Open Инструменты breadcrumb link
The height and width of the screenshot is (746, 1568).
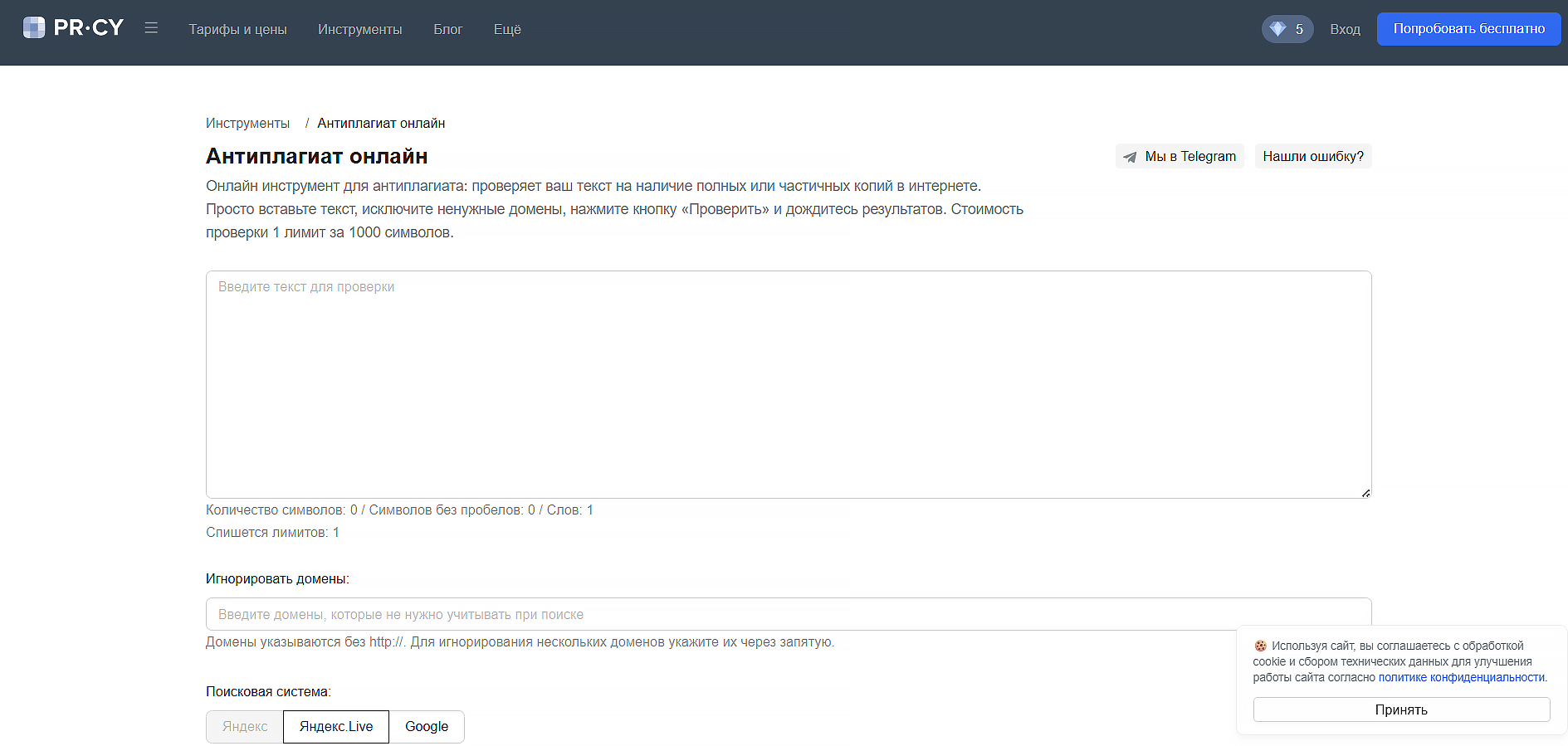click(x=247, y=123)
